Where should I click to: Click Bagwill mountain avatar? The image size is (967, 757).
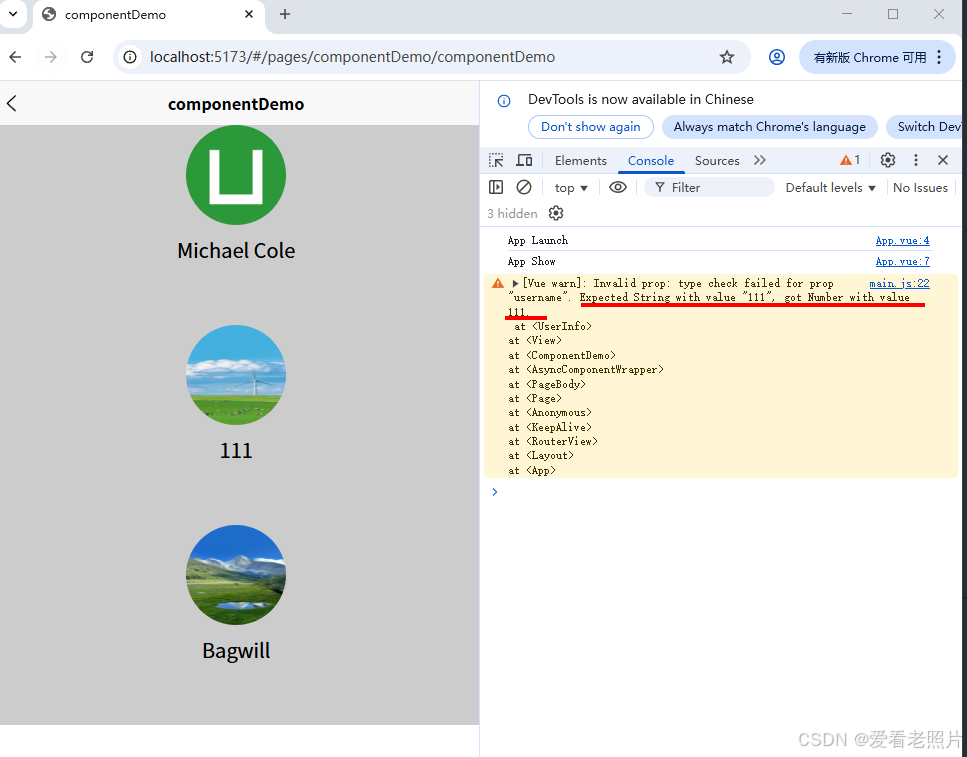[x=236, y=575]
